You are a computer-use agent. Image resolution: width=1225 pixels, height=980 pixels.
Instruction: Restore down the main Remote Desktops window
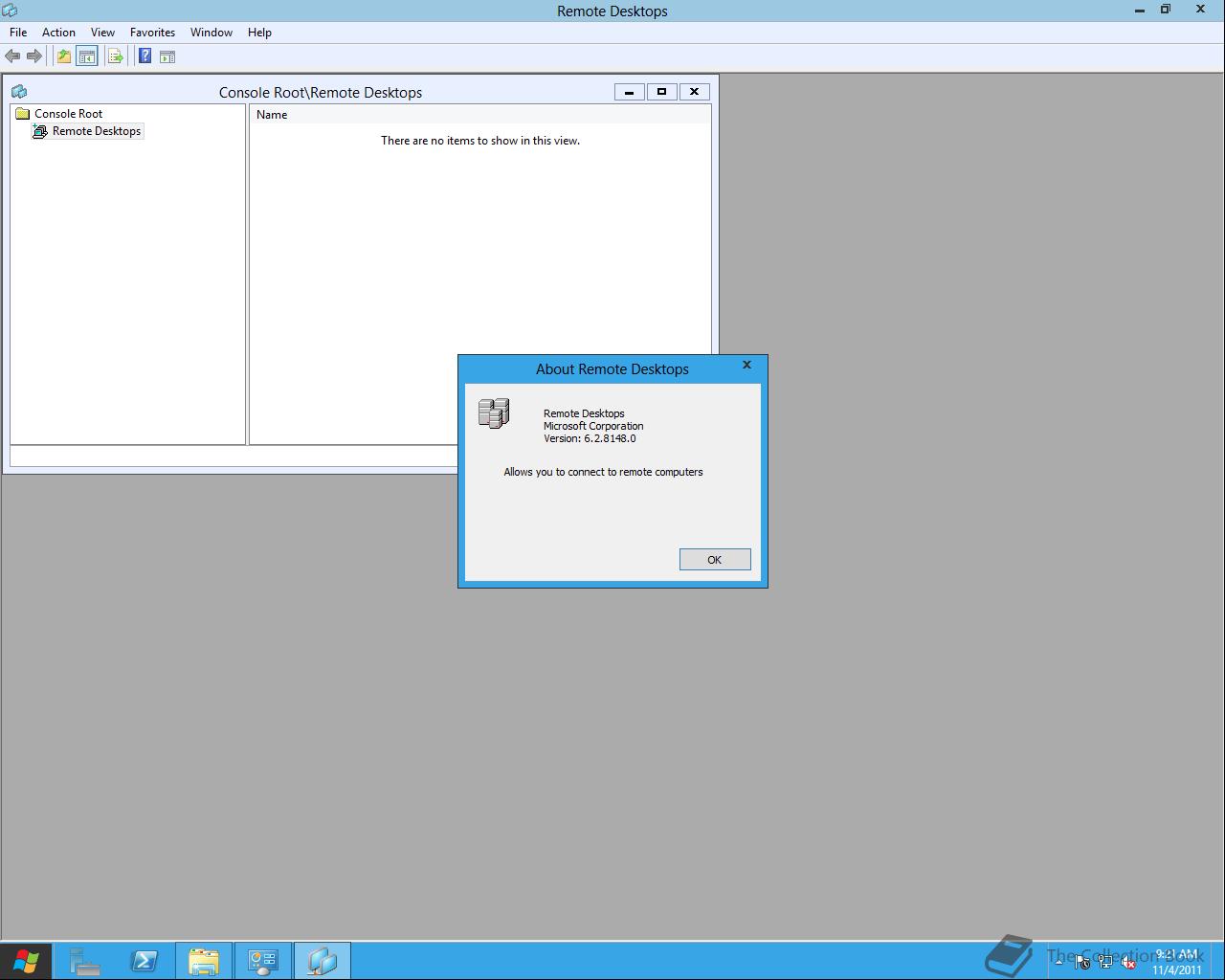tap(1166, 10)
